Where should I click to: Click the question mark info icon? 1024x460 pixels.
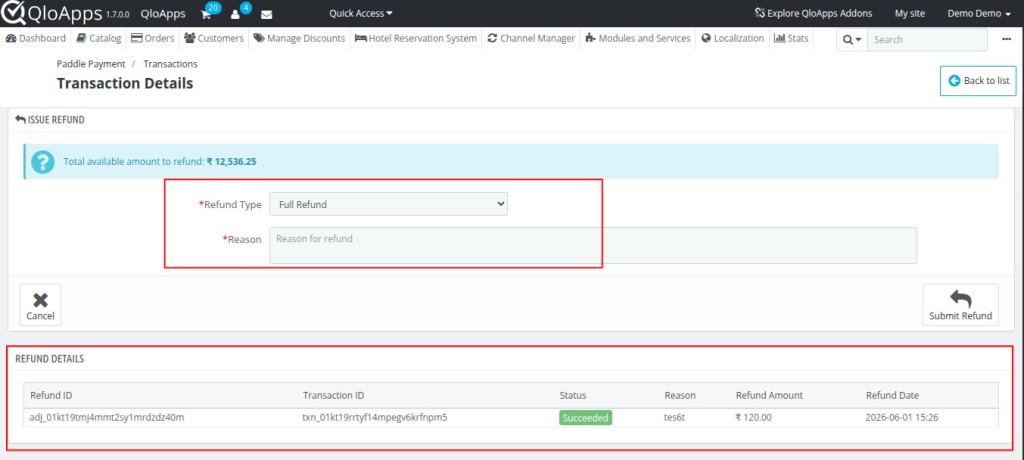[x=43, y=161]
